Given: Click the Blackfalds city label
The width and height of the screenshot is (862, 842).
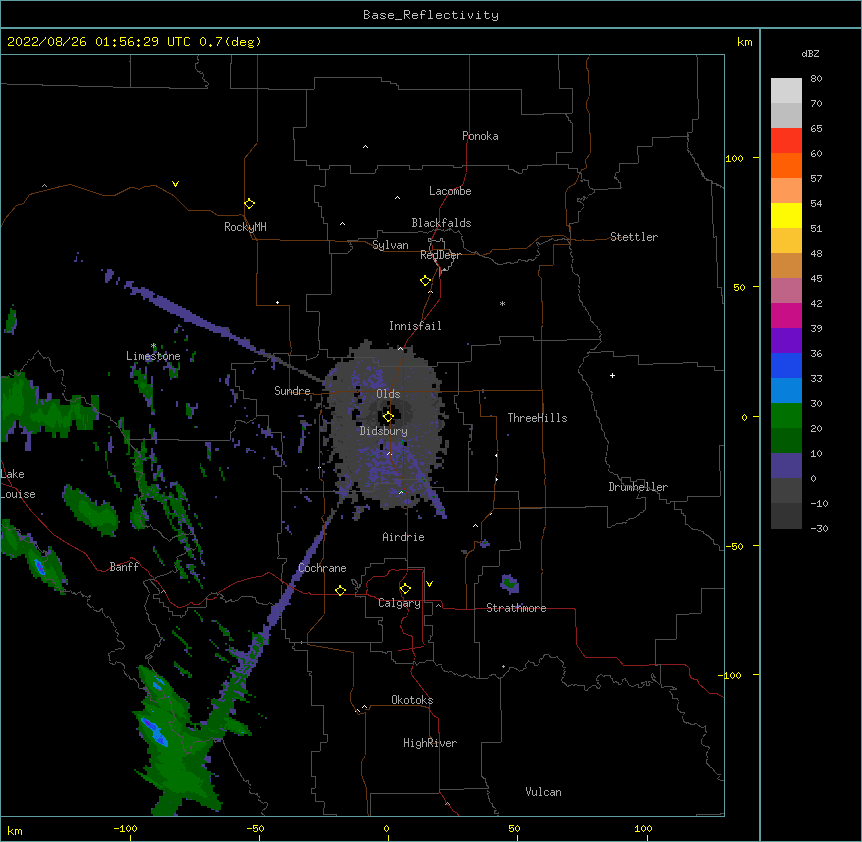Looking at the screenshot, I should (441, 223).
